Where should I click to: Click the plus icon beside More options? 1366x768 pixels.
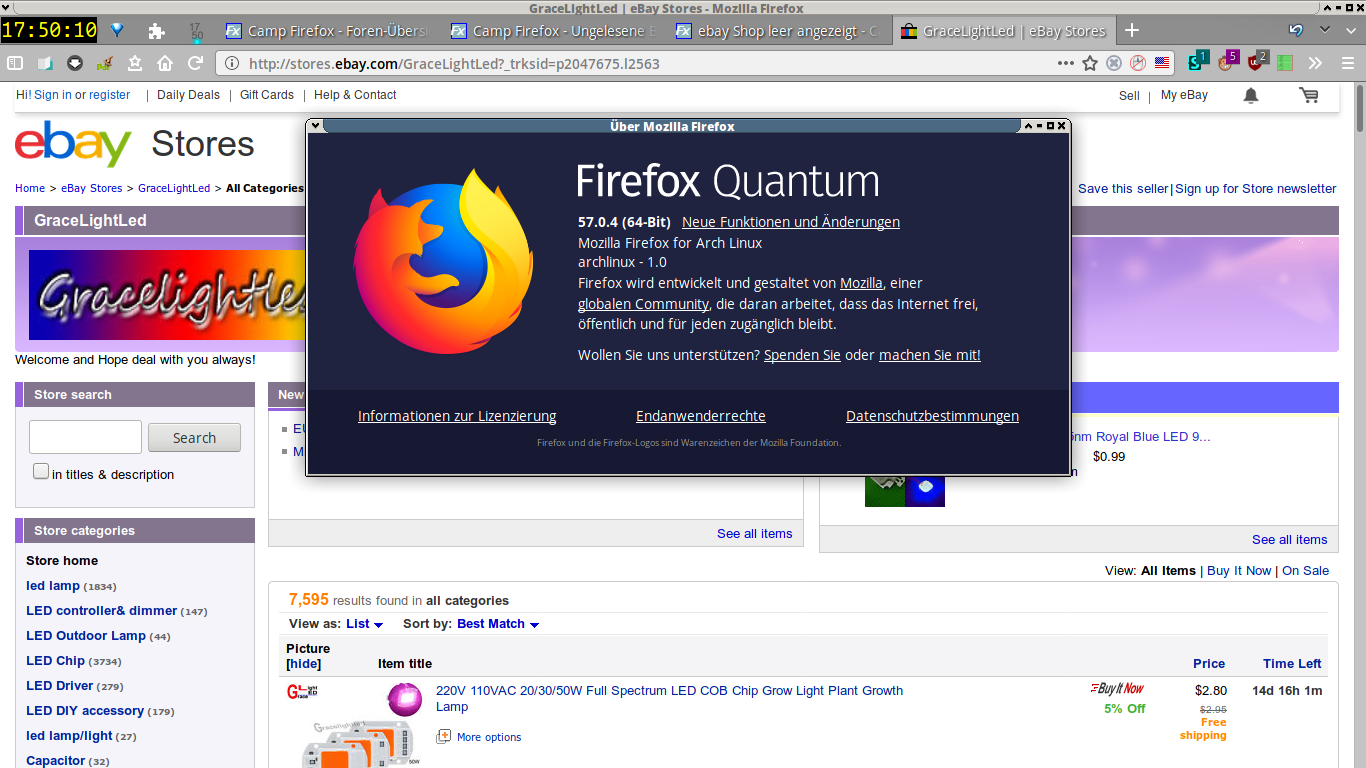(x=444, y=737)
